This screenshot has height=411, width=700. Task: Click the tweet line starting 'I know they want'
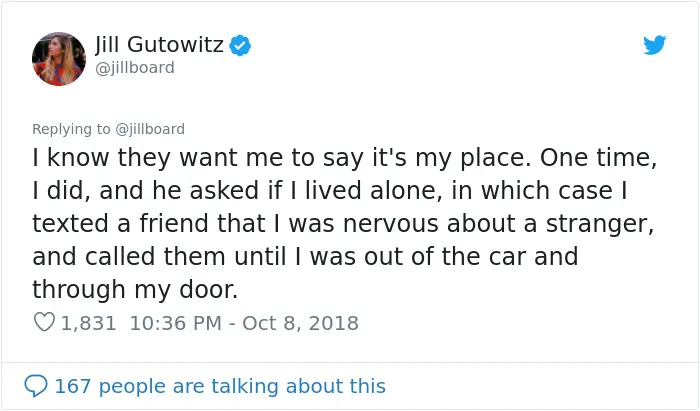345,158
